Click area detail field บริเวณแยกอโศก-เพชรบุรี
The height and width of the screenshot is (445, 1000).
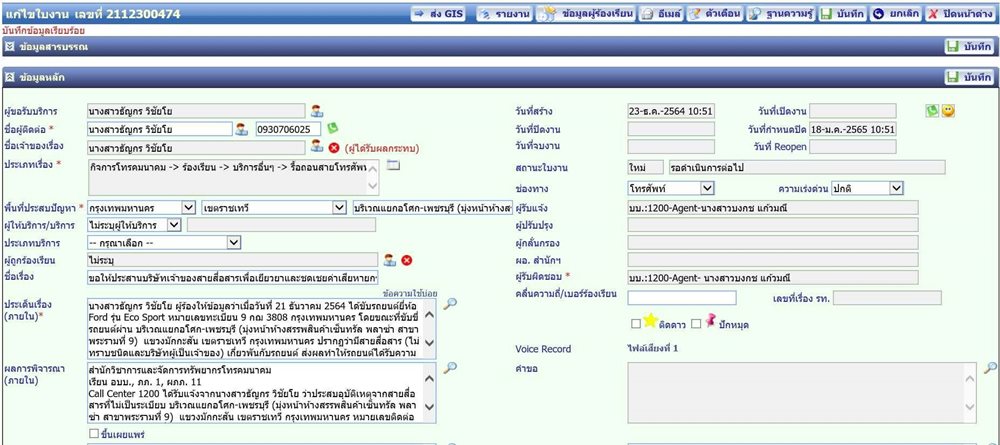click(432, 208)
